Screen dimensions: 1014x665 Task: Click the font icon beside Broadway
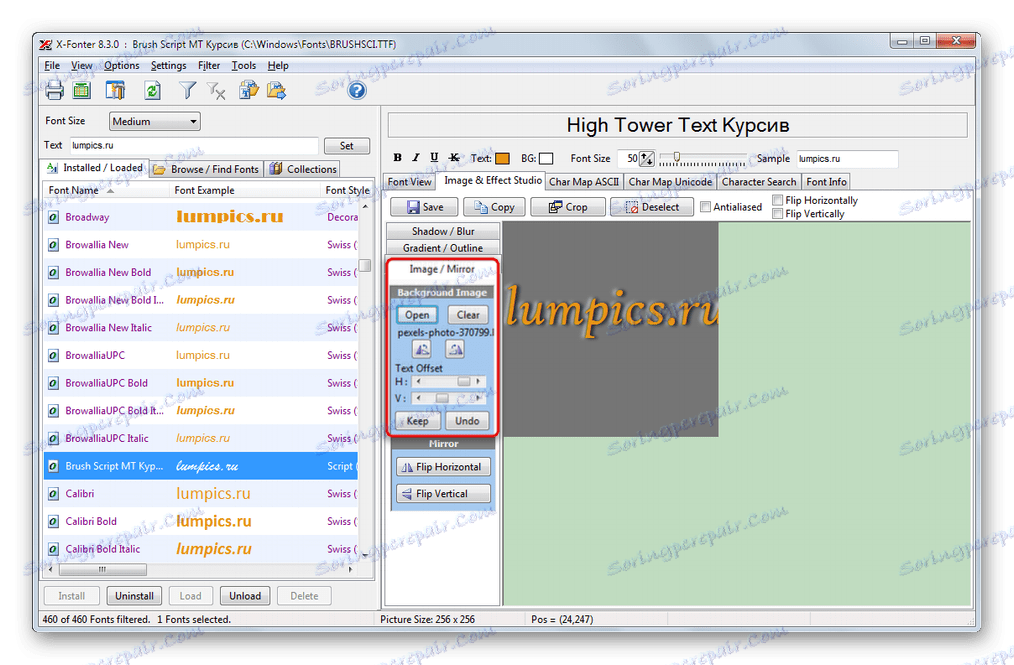click(x=53, y=217)
